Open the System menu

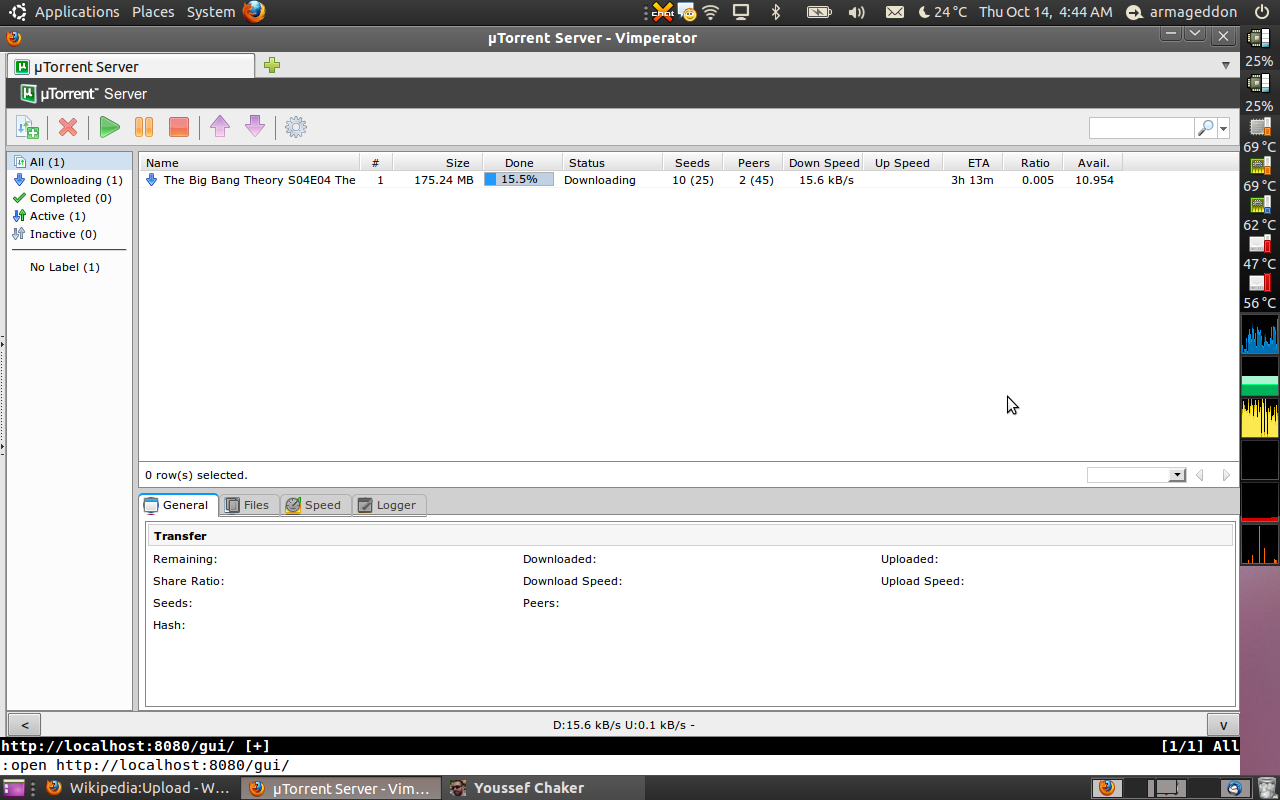coord(211,12)
